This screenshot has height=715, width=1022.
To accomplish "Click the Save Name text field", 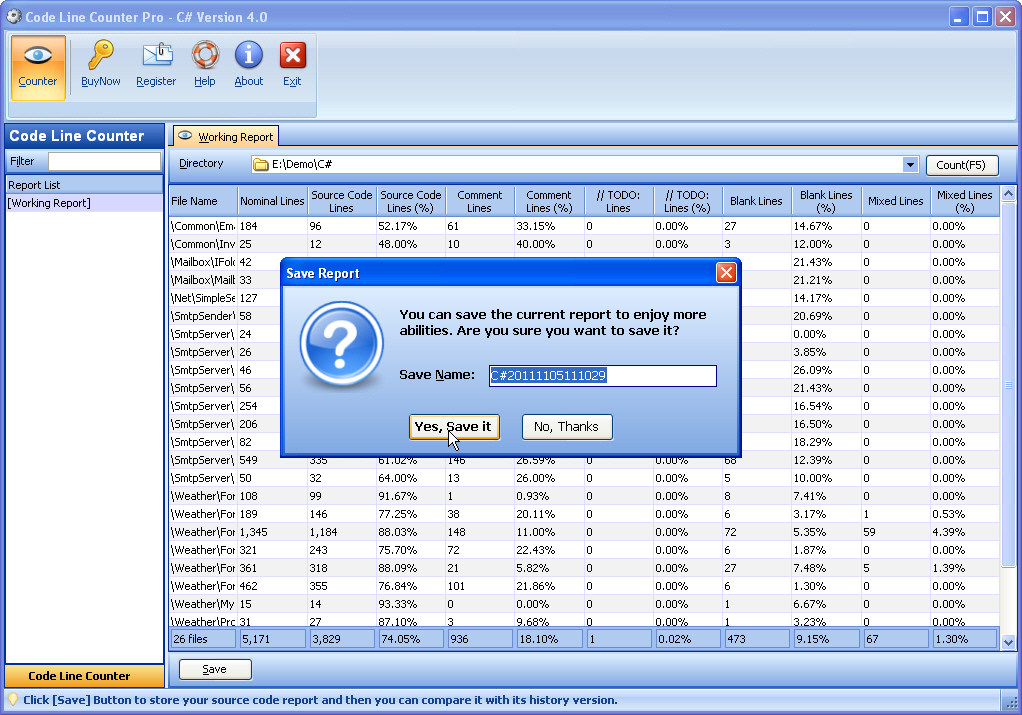I will (603, 375).
